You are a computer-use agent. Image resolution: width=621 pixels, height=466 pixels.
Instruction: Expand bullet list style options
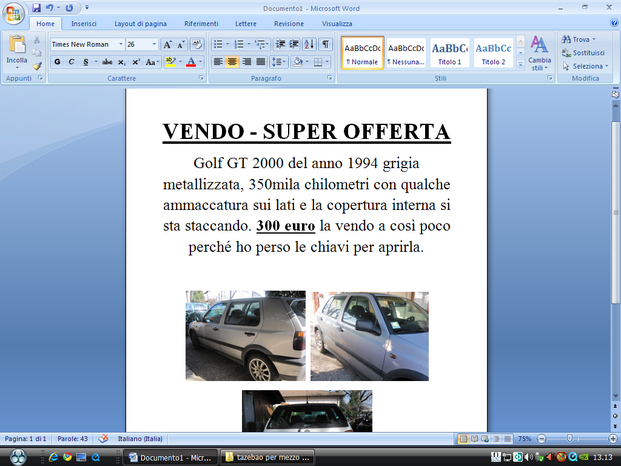tap(228, 44)
